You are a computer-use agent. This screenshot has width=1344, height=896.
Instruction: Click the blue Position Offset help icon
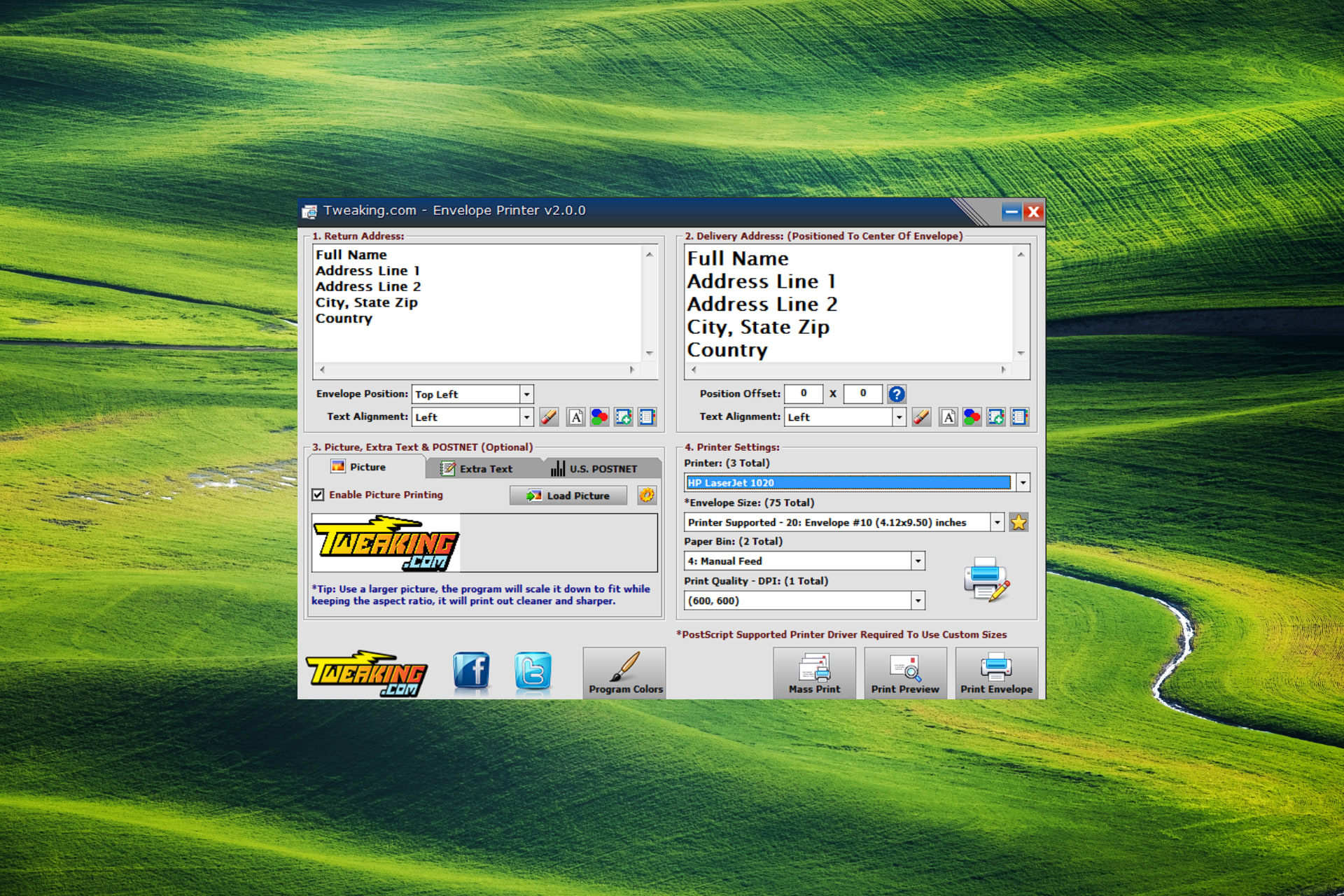pos(896,394)
